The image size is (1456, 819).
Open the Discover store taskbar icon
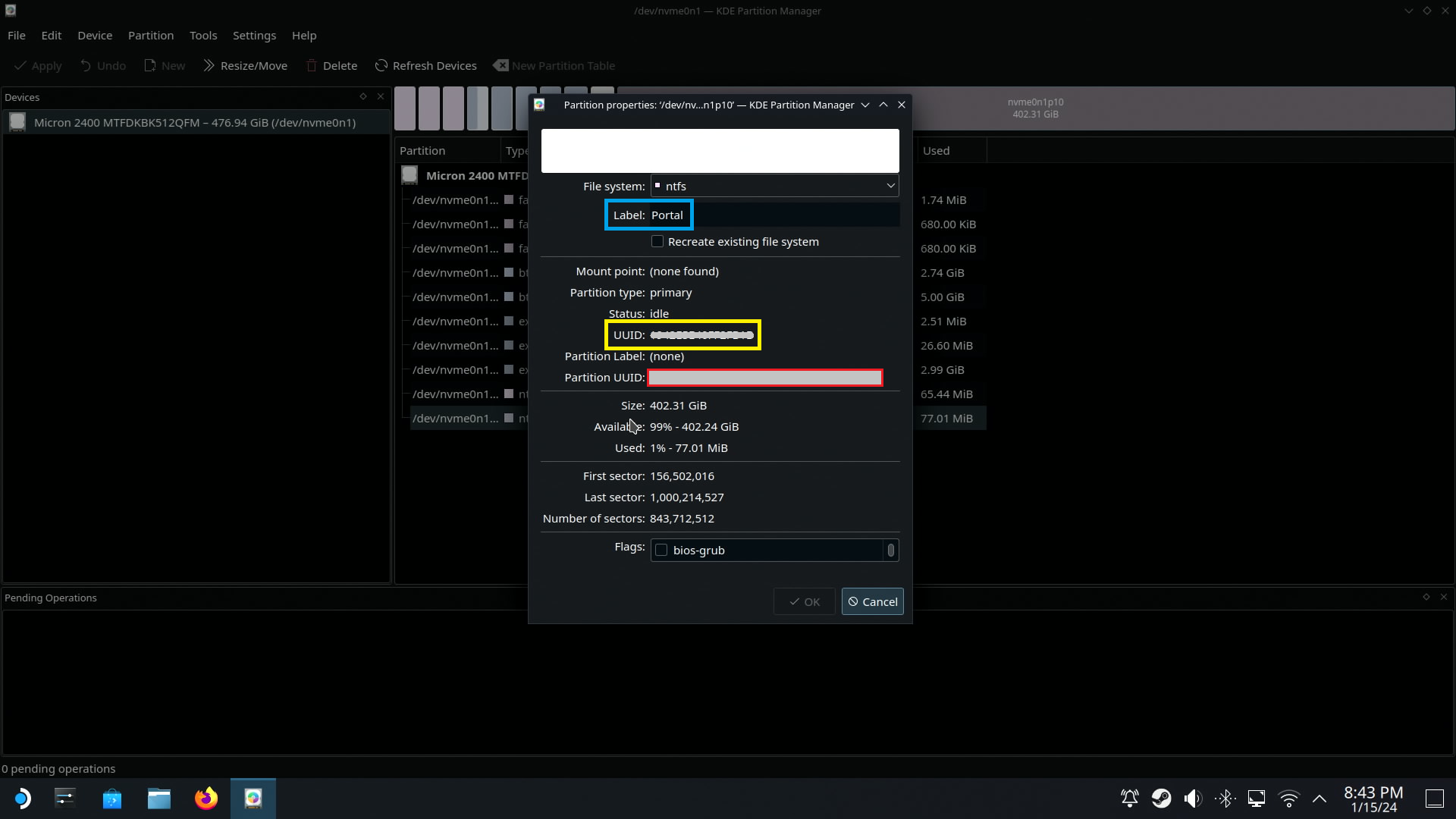[x=111, y=799]
